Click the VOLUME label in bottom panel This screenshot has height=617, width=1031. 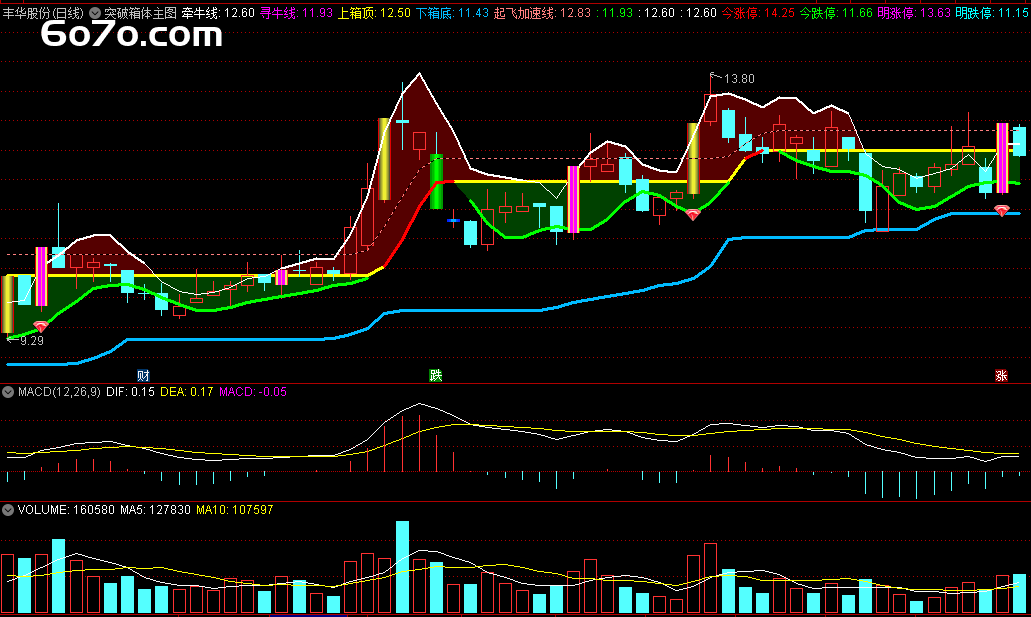43,510
